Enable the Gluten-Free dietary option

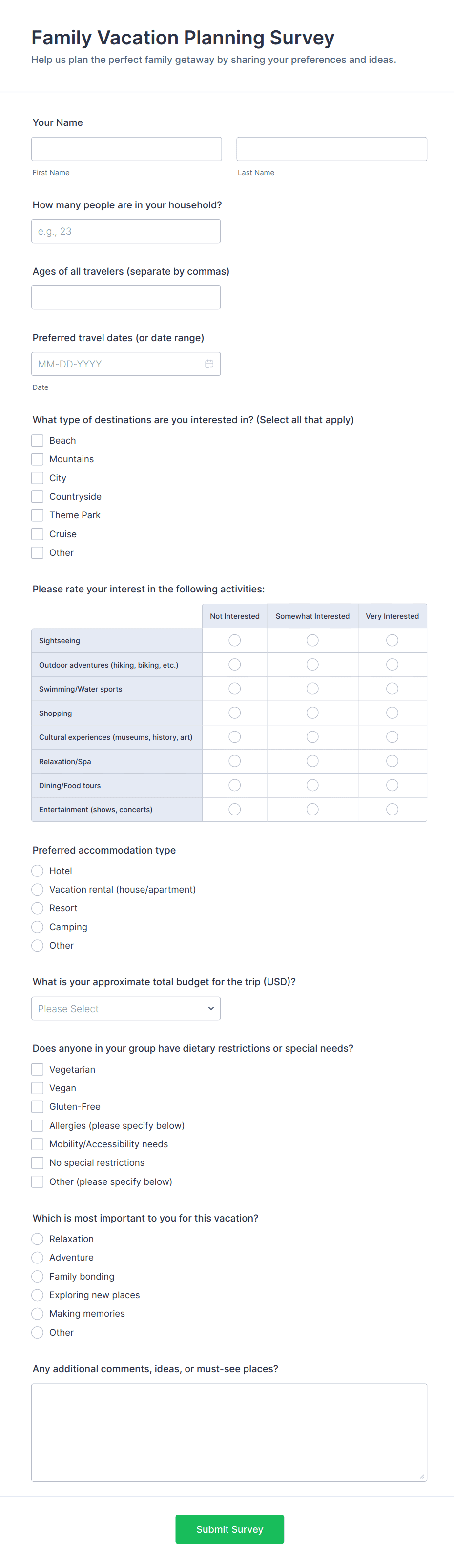[x=38, y=1107]
